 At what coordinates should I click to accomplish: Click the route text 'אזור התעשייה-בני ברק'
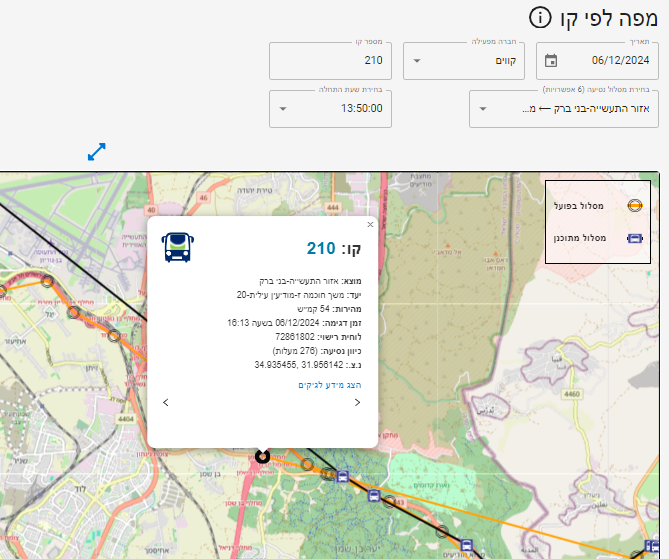[602, 108]
